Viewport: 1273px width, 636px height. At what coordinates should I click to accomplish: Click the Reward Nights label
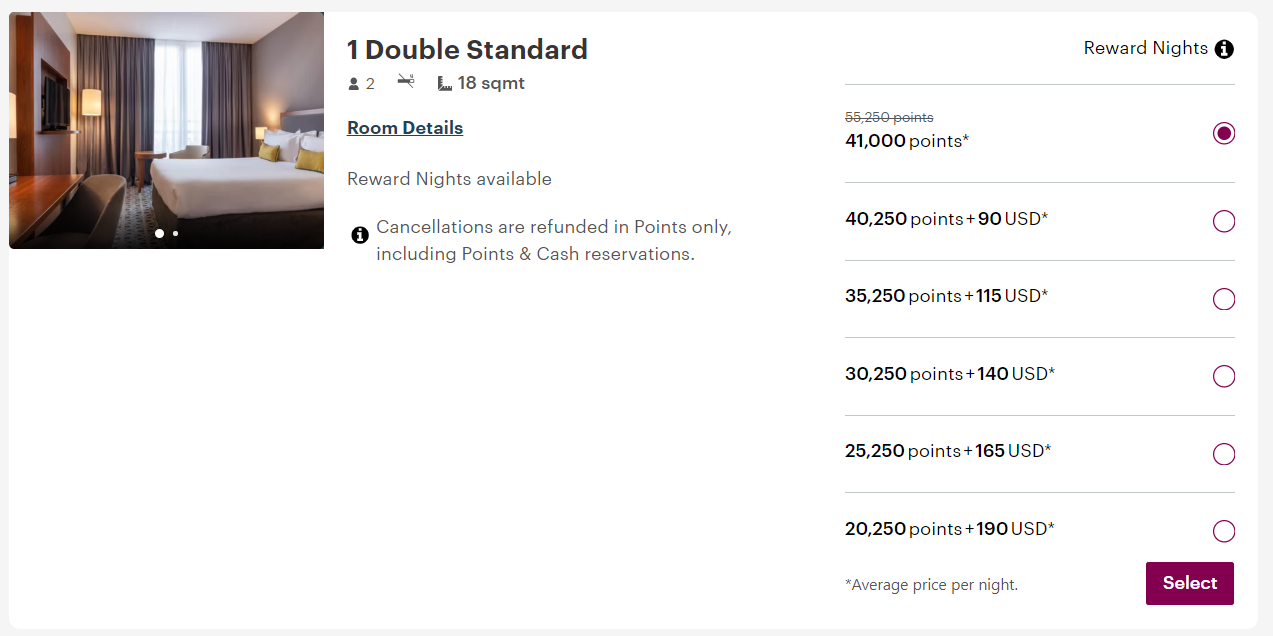pos(1145,48)
